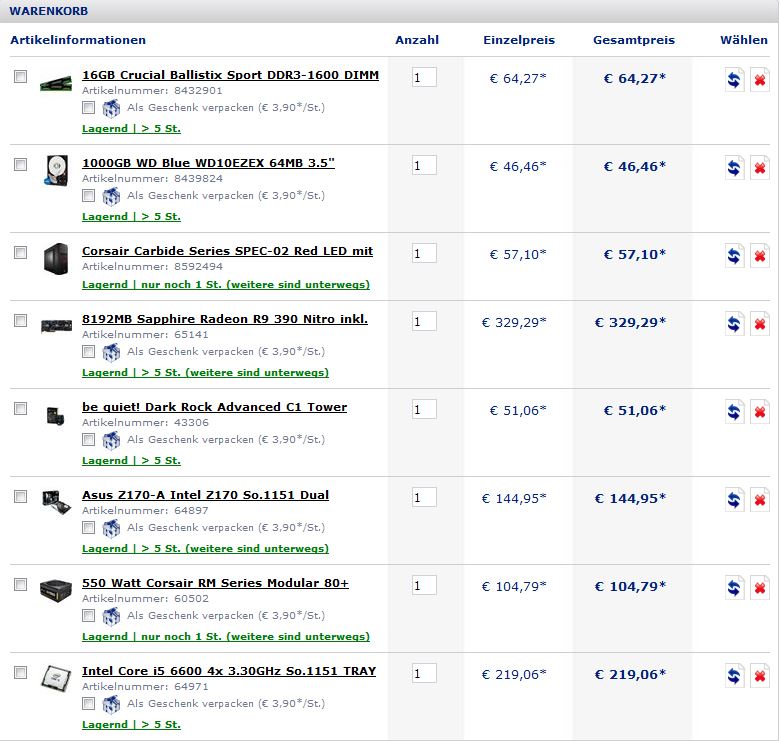
Task: Click stock status link under 550 Watt Corsair RM
Action: click(226, 637)
